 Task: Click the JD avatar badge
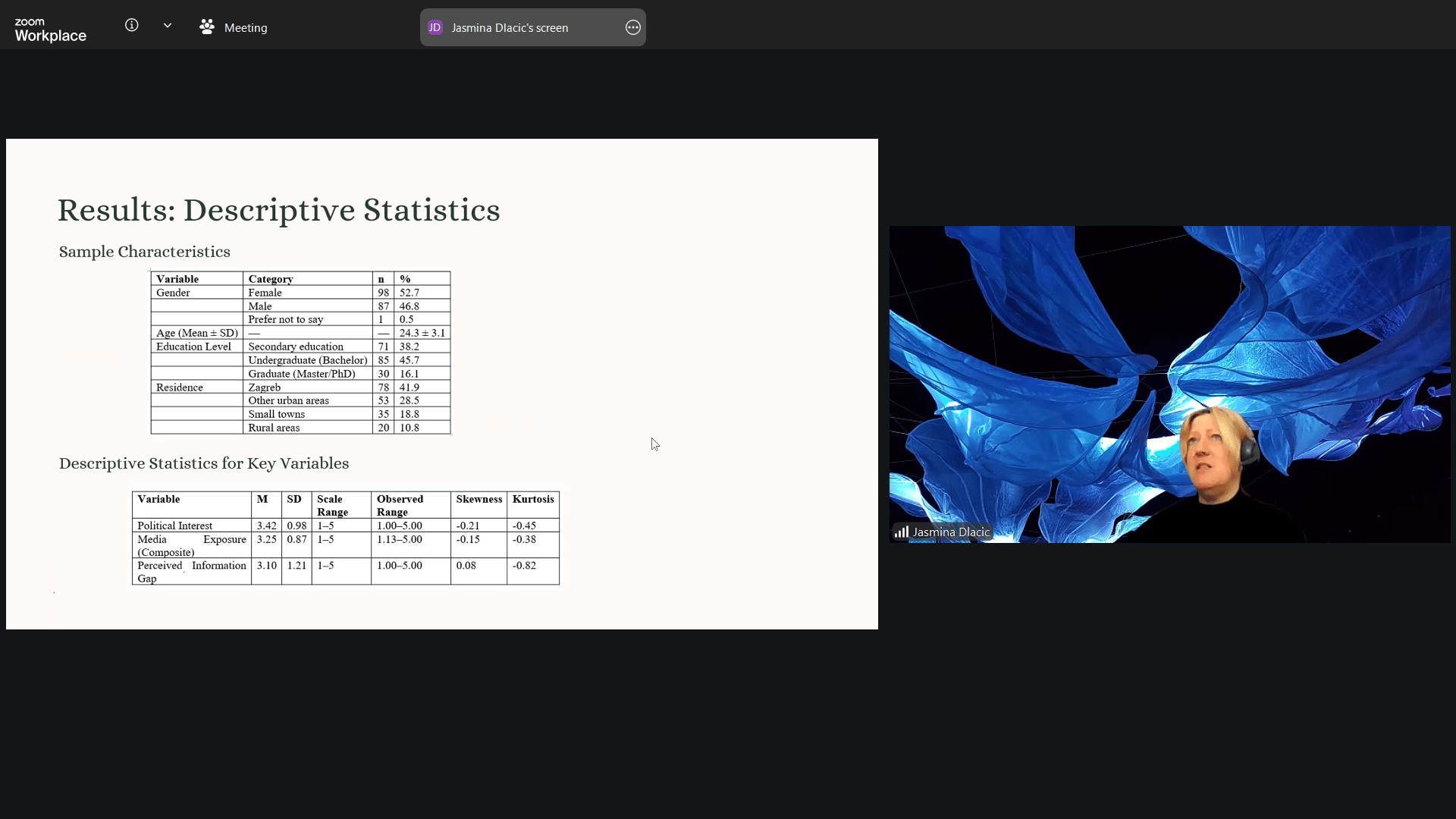coord(435,28)
